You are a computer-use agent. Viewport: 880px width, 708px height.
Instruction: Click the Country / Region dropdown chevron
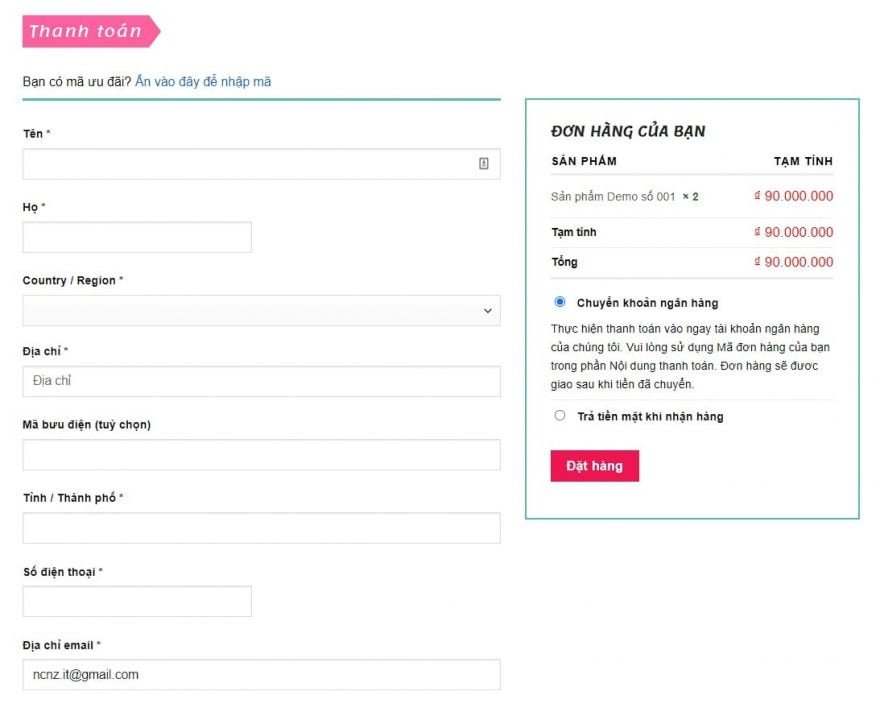point(488,311)
